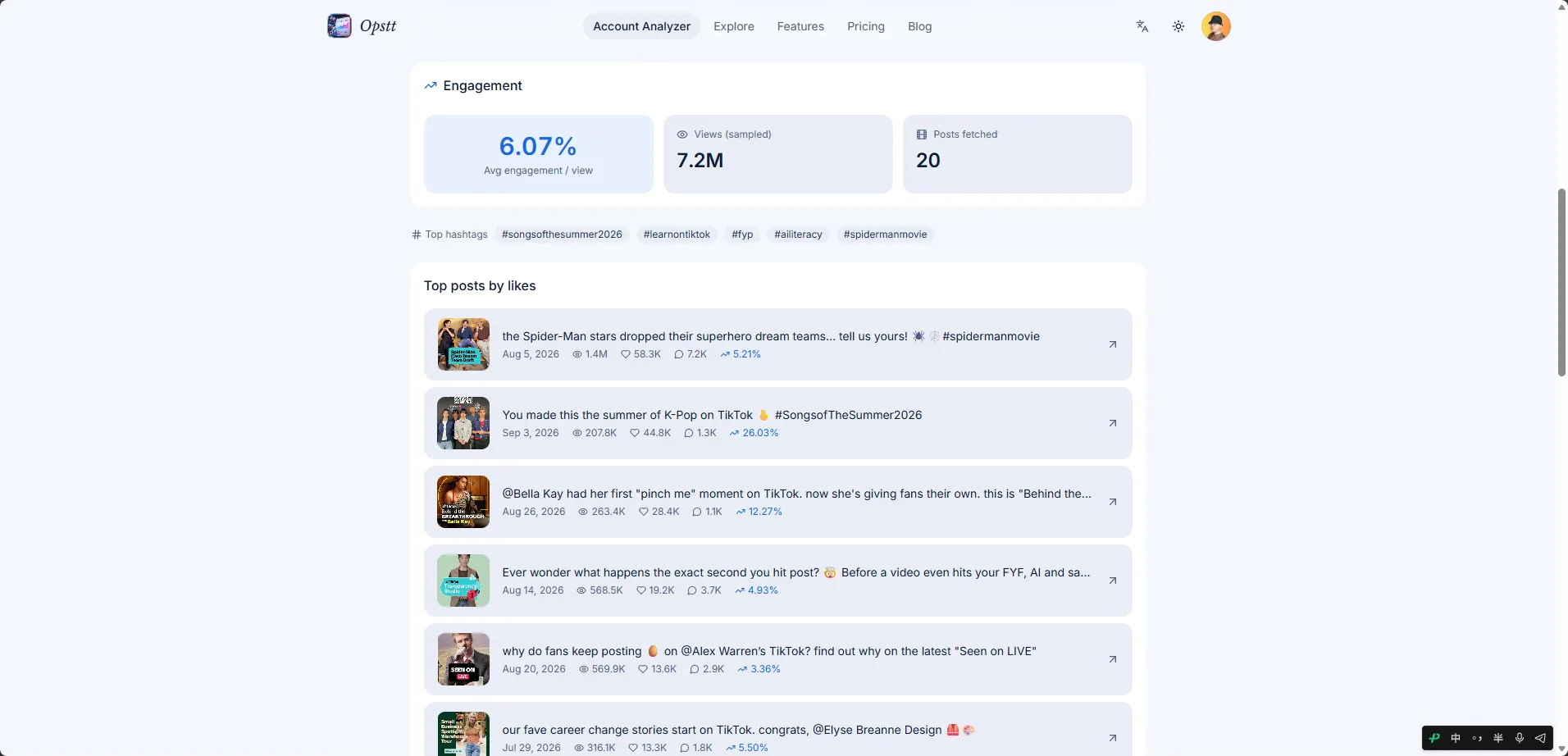Click the Bella Kay post thumbnail

pyautogui.click(x=463, y=502)
